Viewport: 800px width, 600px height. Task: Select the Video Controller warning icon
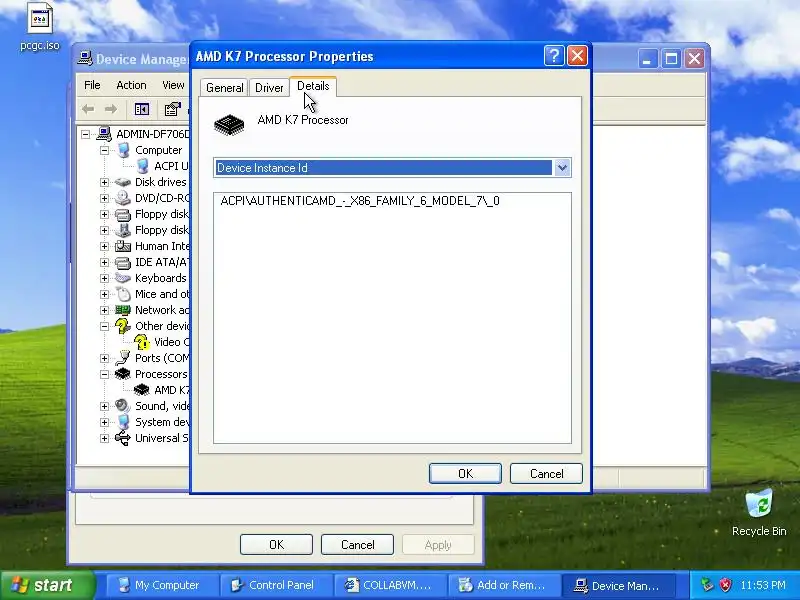tap(142, 342)
